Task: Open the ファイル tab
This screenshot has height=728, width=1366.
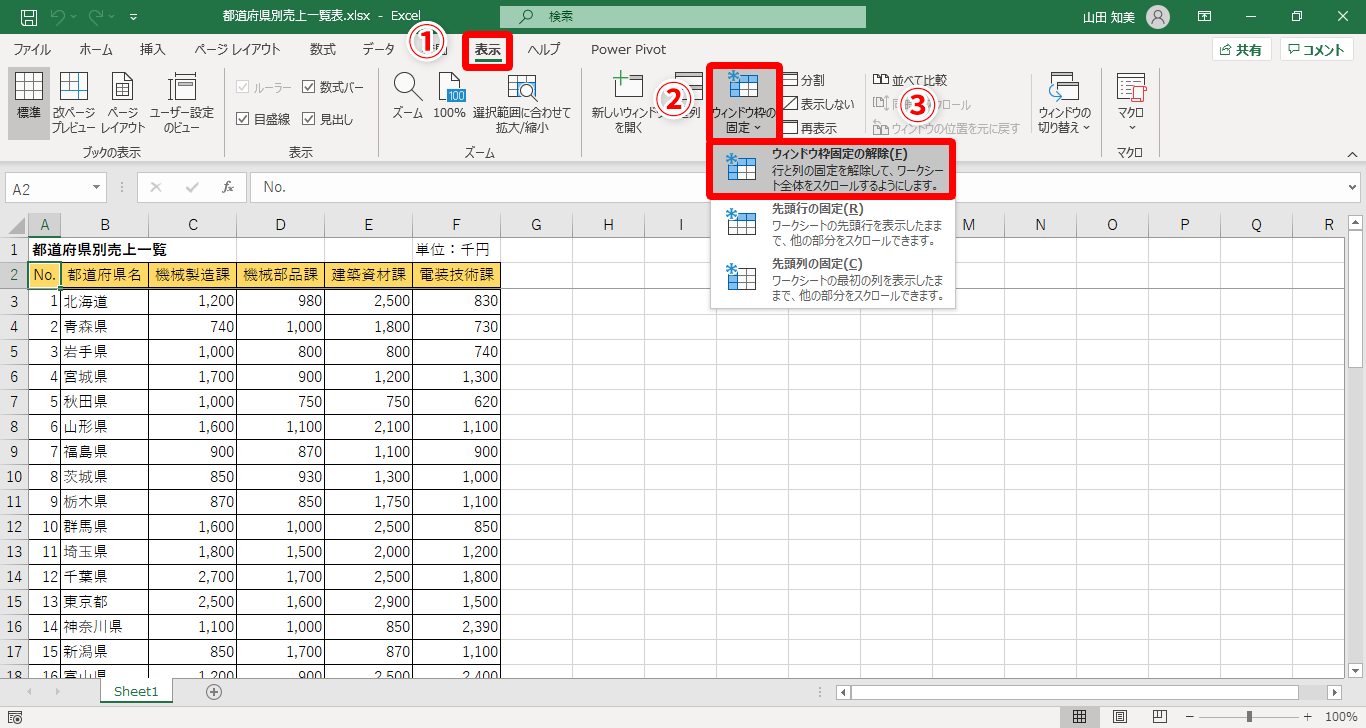Action: [32, 49]
